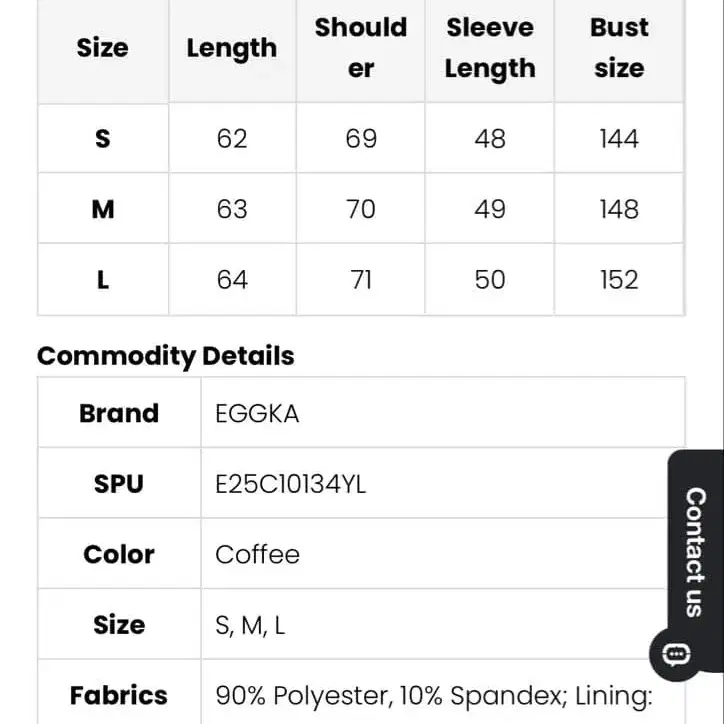Click the chat bubble icon
The width and height of the screenshot is (724, 724).
coord(676,654)
